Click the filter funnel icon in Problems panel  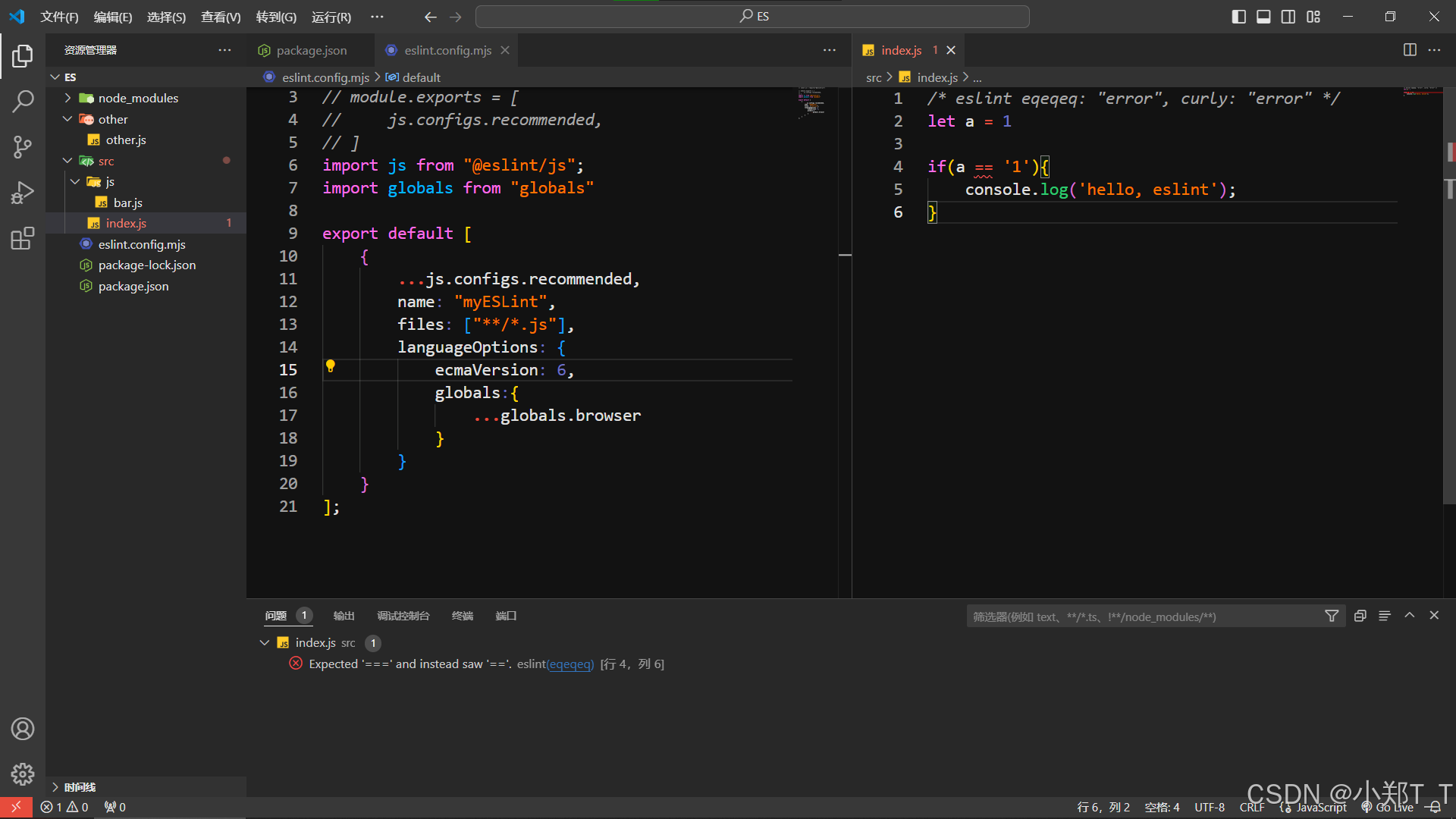(x=1331, y=617)
